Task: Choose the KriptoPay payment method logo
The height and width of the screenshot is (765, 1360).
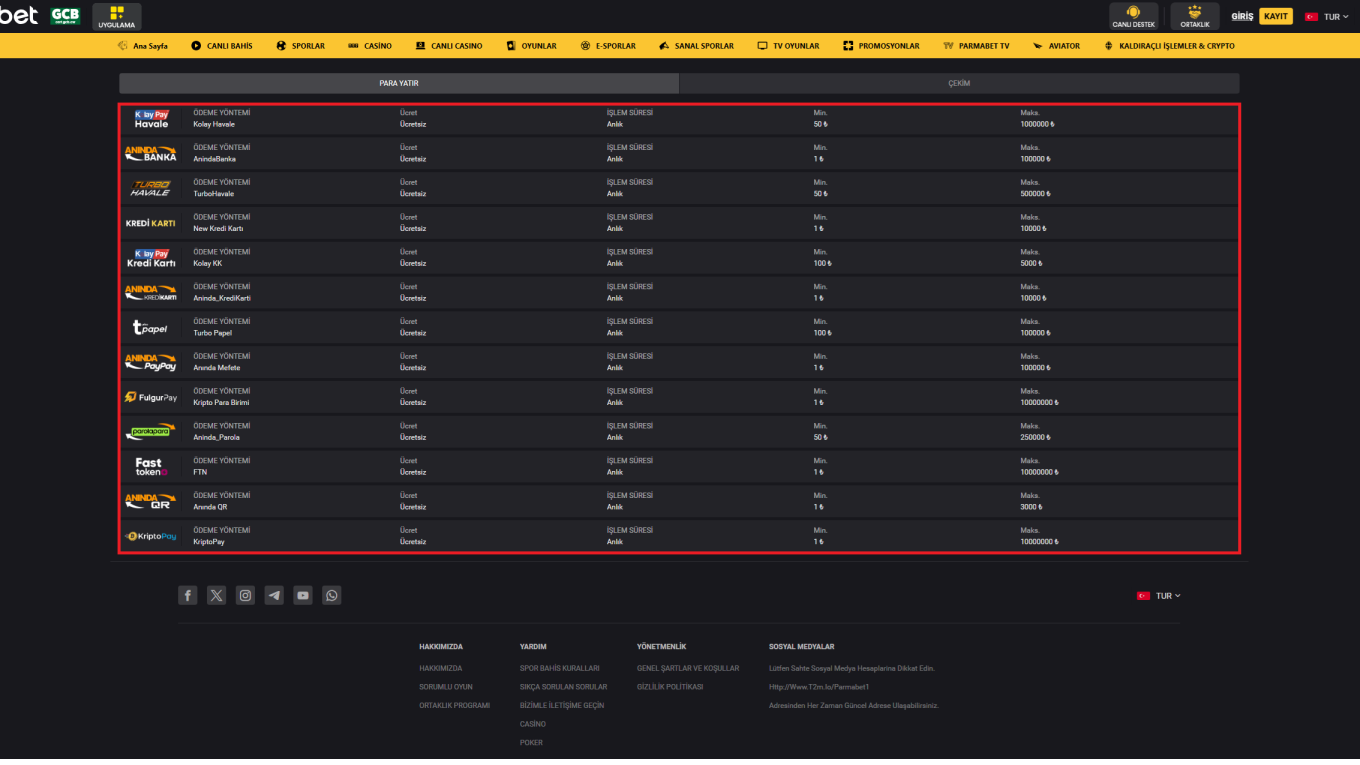Action: tap(151, 537)
